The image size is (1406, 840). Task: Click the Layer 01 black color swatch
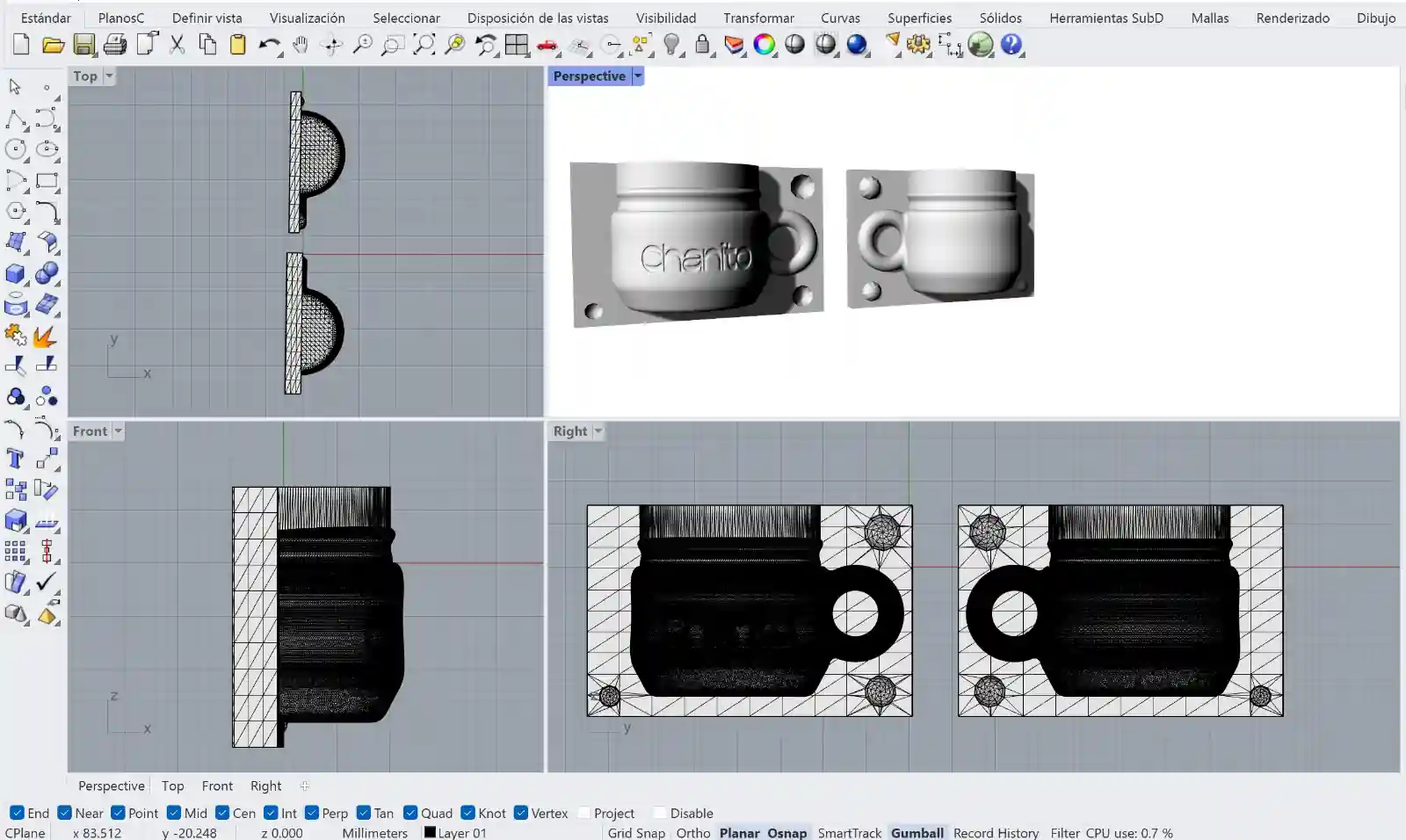(430, 832)
